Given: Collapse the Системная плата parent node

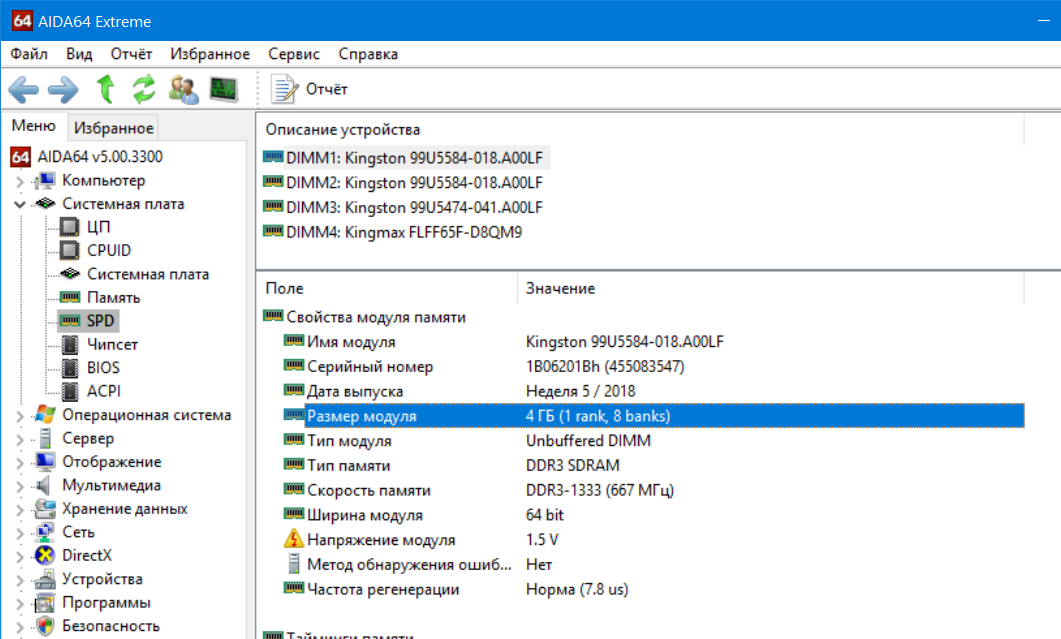Looking at the screenshot, I should 20,204.
